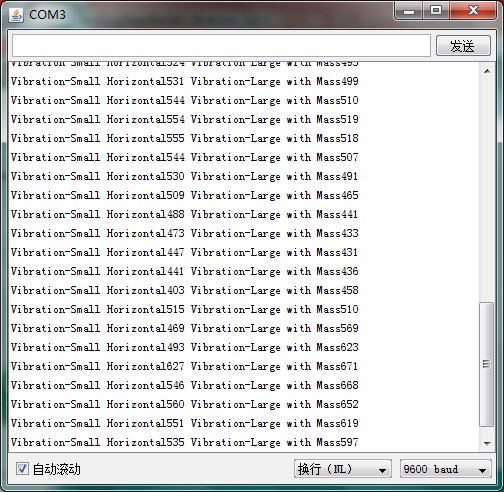Click the Java icon in the title bar
Image resolution: width=504 pixels, height=492 pixels.
pyautogui.click(x=16, y=15)
